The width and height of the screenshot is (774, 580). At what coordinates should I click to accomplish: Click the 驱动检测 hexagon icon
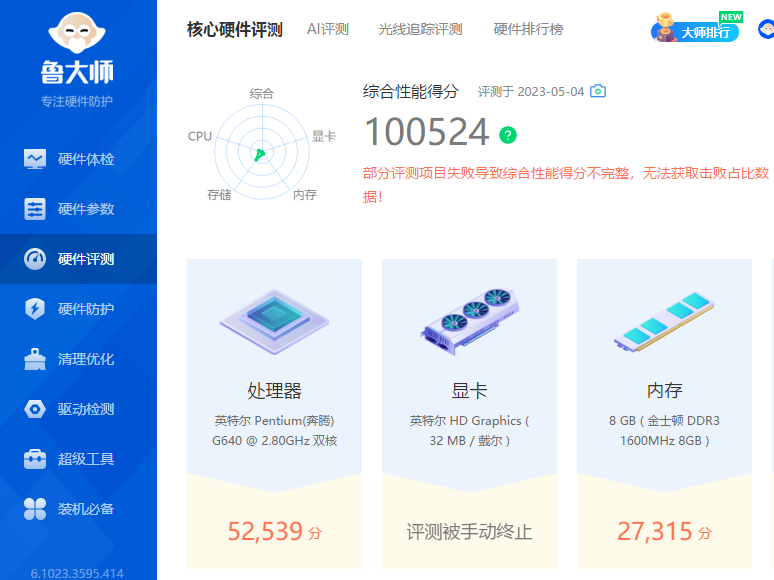tap(35, 409)
